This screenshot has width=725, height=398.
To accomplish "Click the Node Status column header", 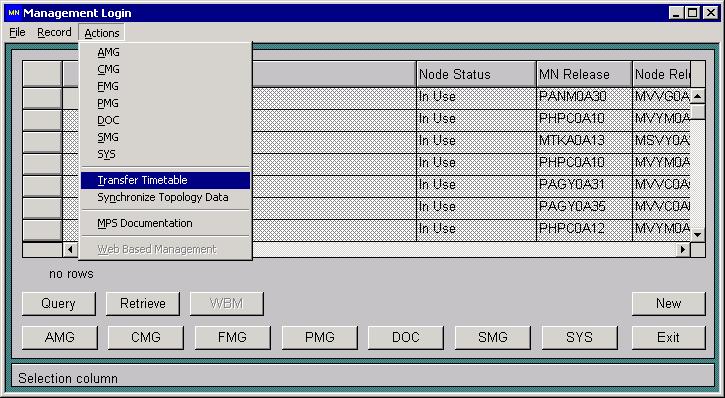I will pos(476,74).
